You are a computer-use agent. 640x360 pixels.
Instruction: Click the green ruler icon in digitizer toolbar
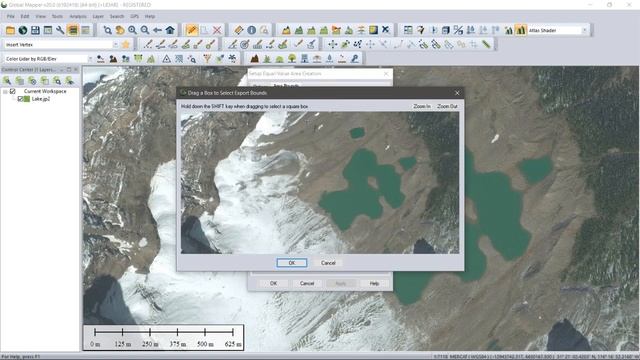[486, 44]
